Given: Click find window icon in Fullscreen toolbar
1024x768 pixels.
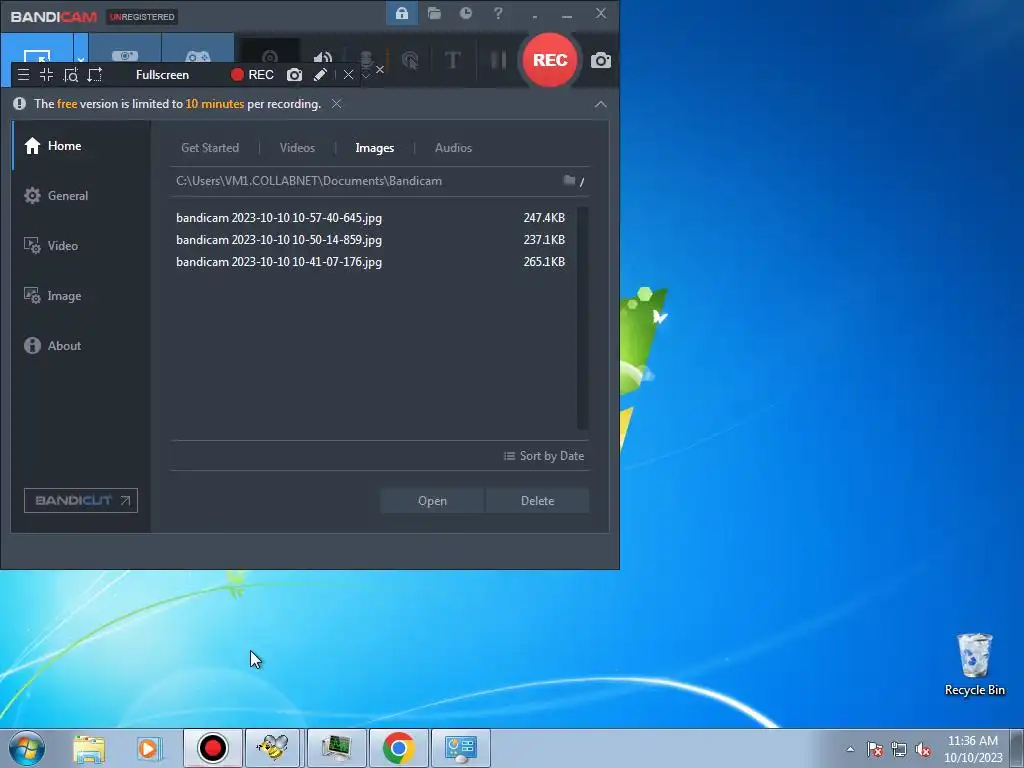Looking at the screenshot, I should pos(71,74).
